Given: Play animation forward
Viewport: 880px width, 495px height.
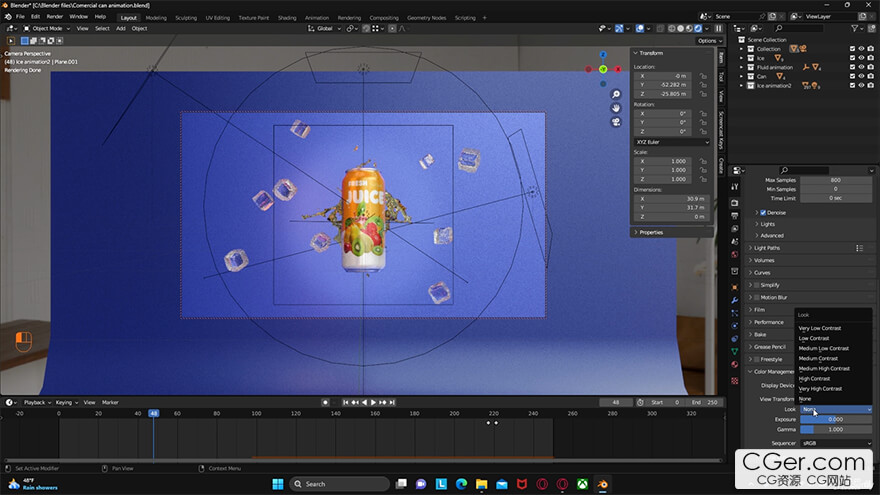Looking at the screenshot, I should click(x=374, y=402).
